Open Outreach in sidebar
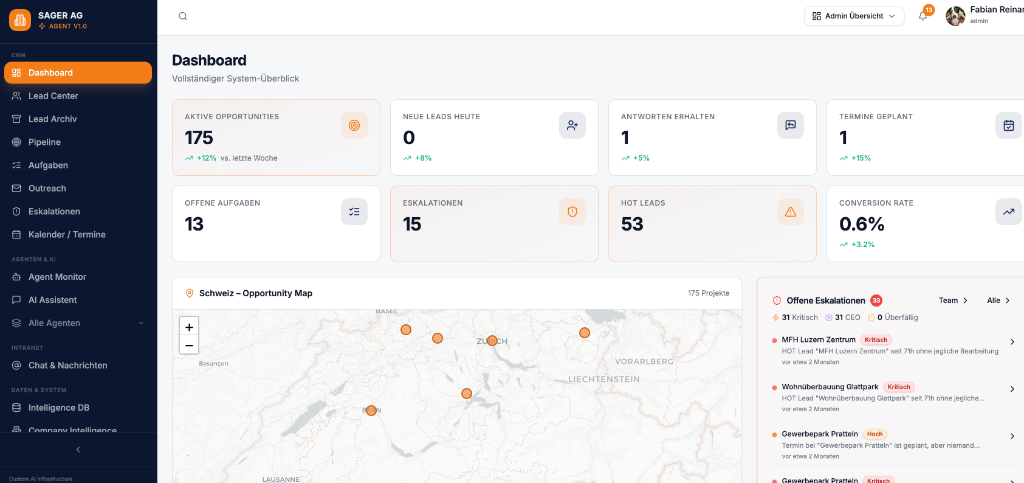Viewport: 1024px width, 483px height. [x=78, y=188]
